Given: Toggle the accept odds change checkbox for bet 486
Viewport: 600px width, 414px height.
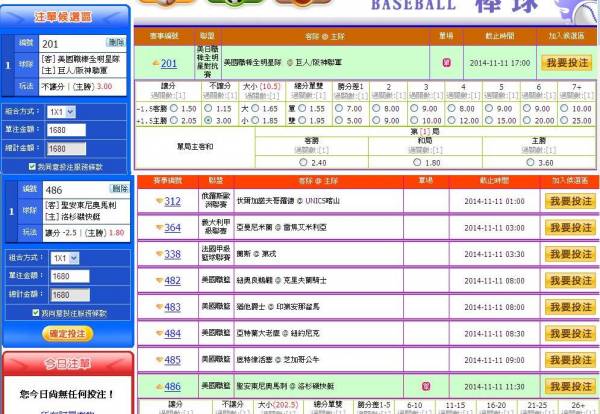Looking at the screenshot, I should pos(34,312).
